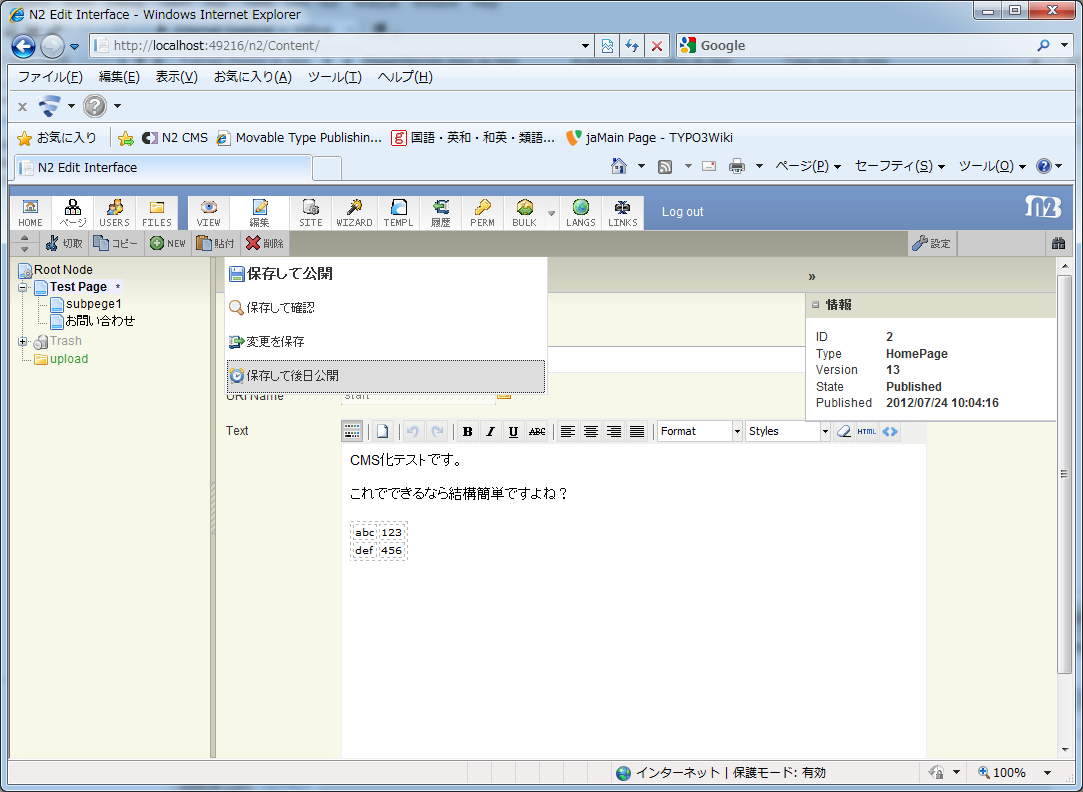Open the HTML source editor button

click(866, 432)
